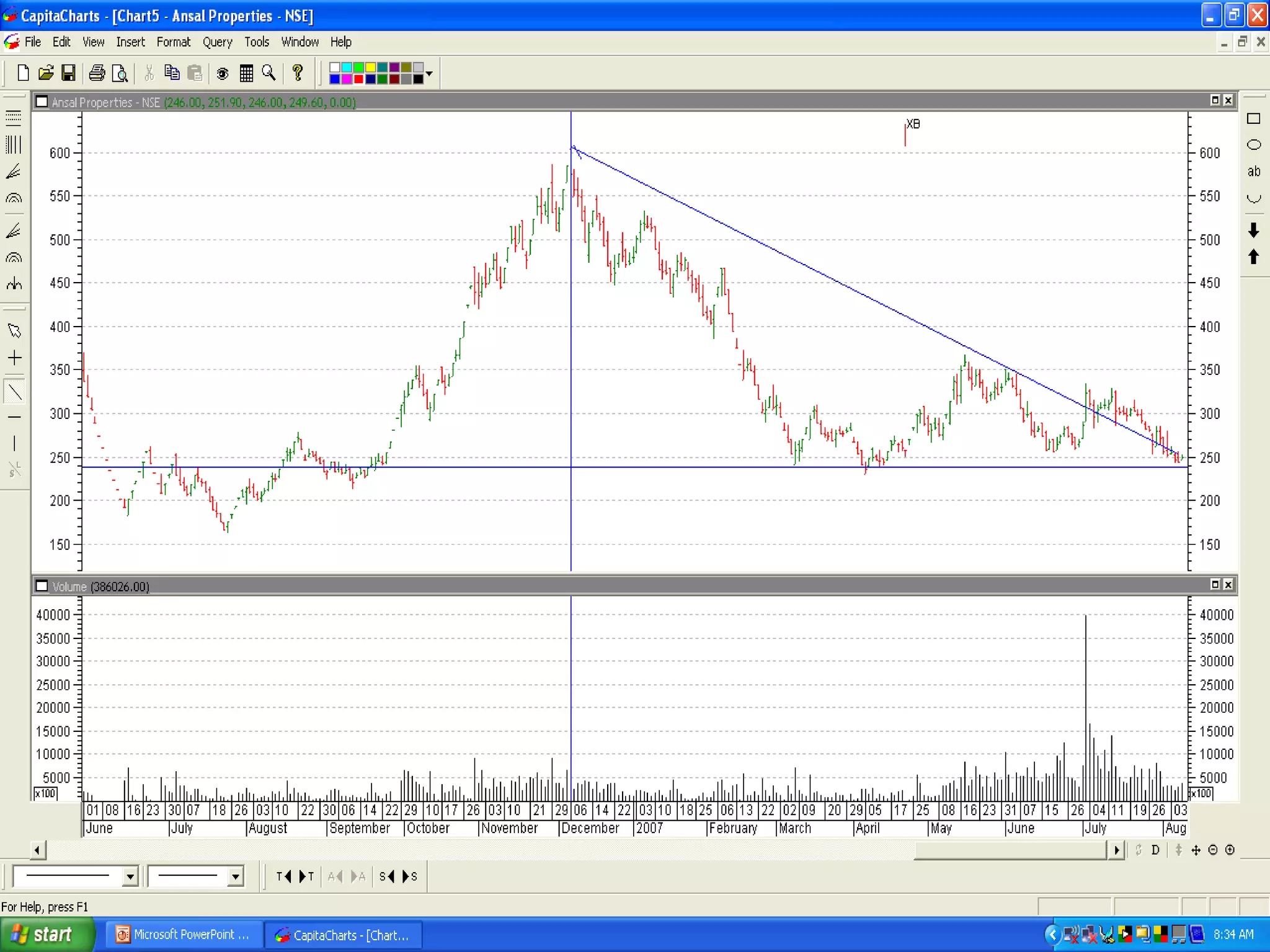1270x952 pixels.
Task: Pick the red color swatch
Action: [358, 79]
